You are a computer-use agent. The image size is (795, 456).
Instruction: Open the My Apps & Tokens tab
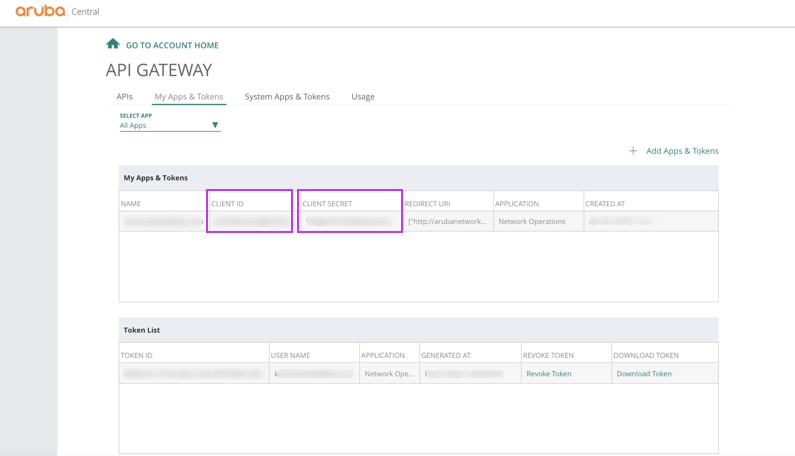tap(188, 97)
